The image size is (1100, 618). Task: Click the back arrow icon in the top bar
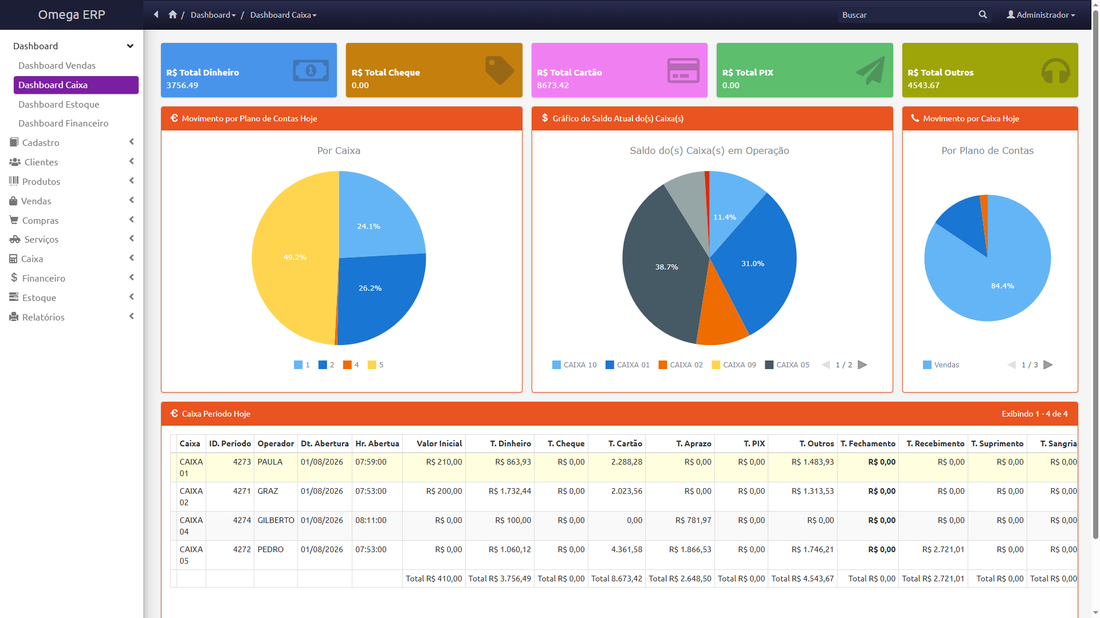(x=156, y=15)
